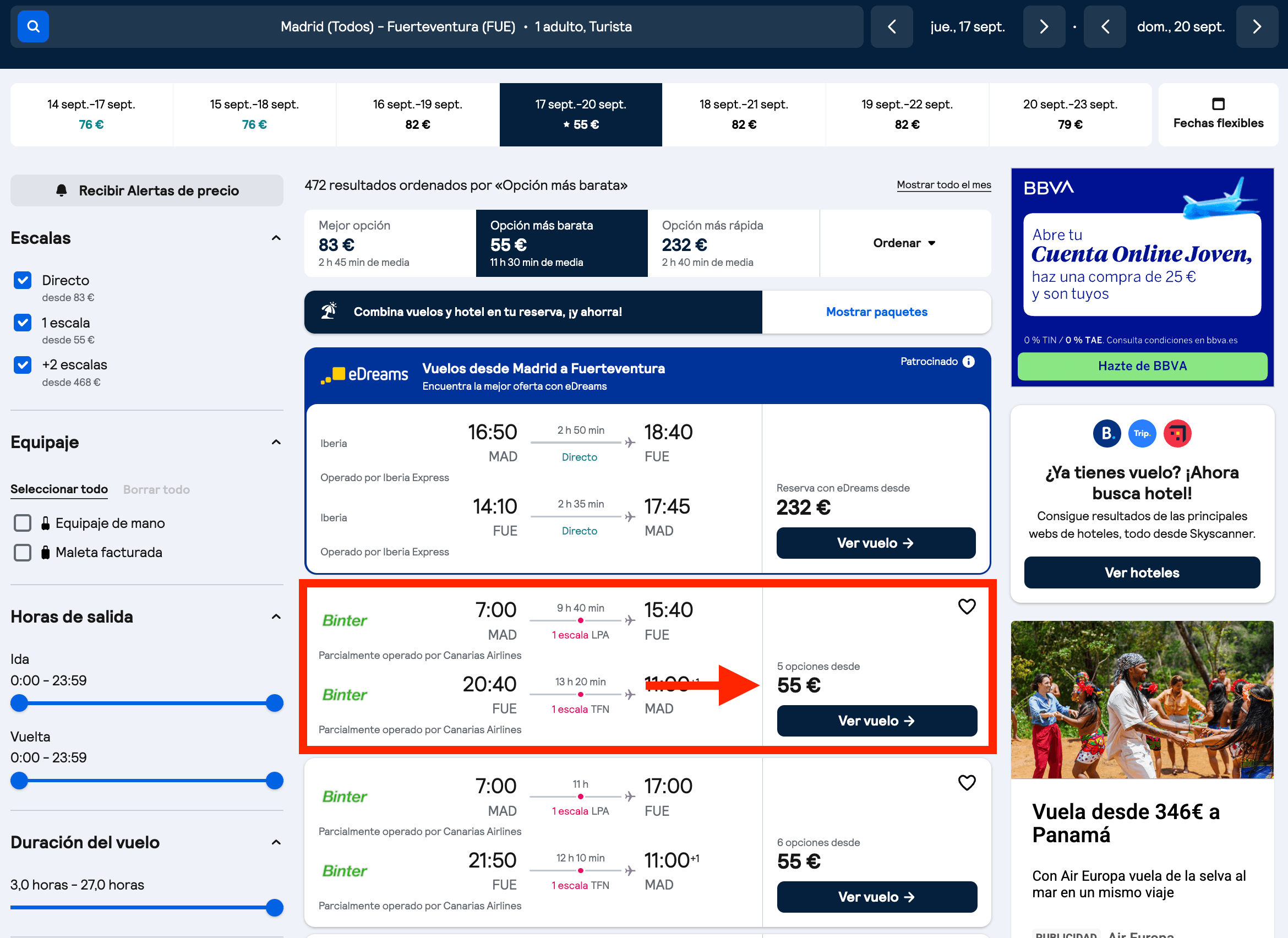Choose the 18 sept.–21 sept. date tab
The image size is (1288, 938).
[x=744, y=114]
